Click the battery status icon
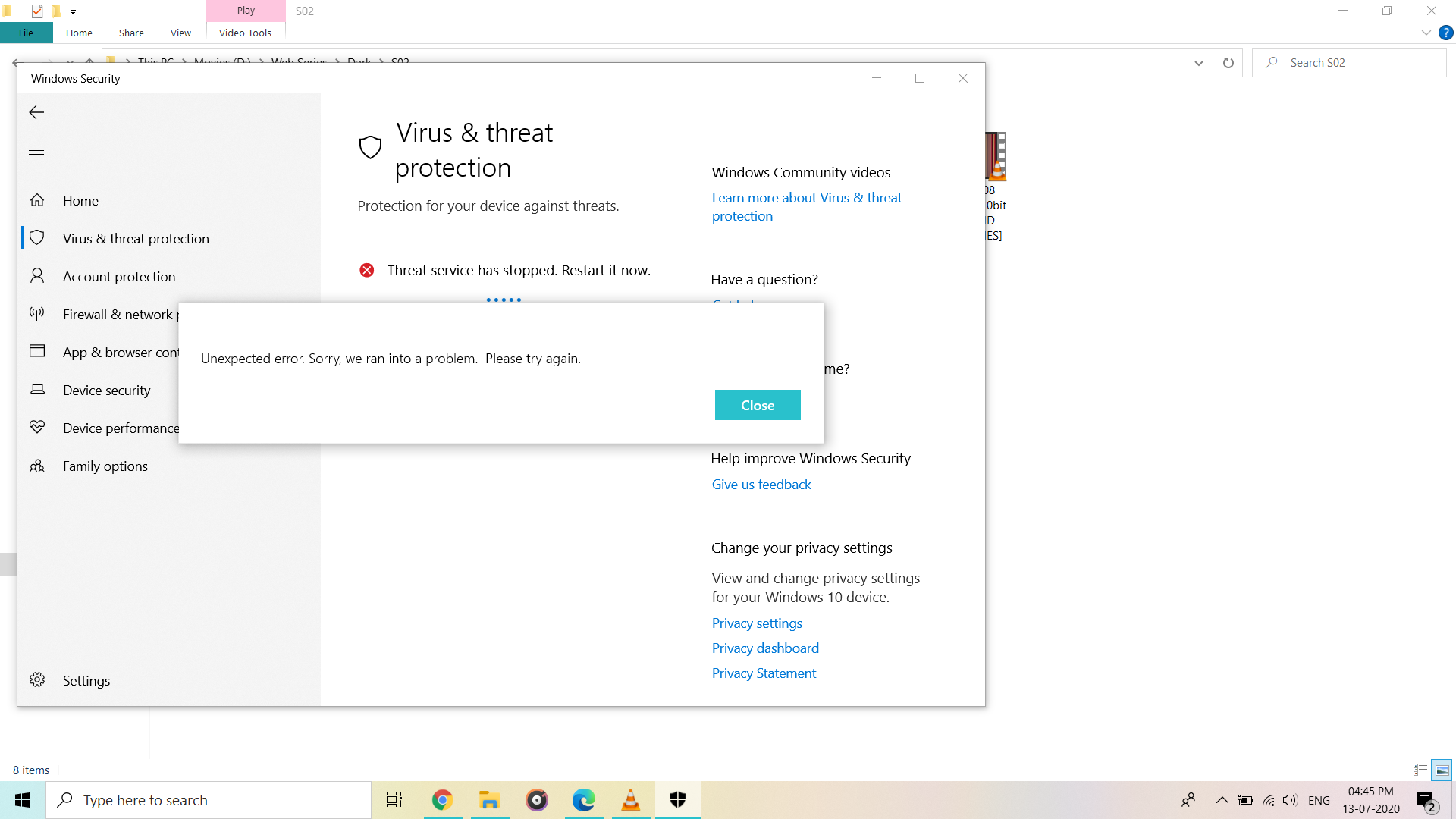This screenshot has height=819, width=1456. pos(1245,800)
